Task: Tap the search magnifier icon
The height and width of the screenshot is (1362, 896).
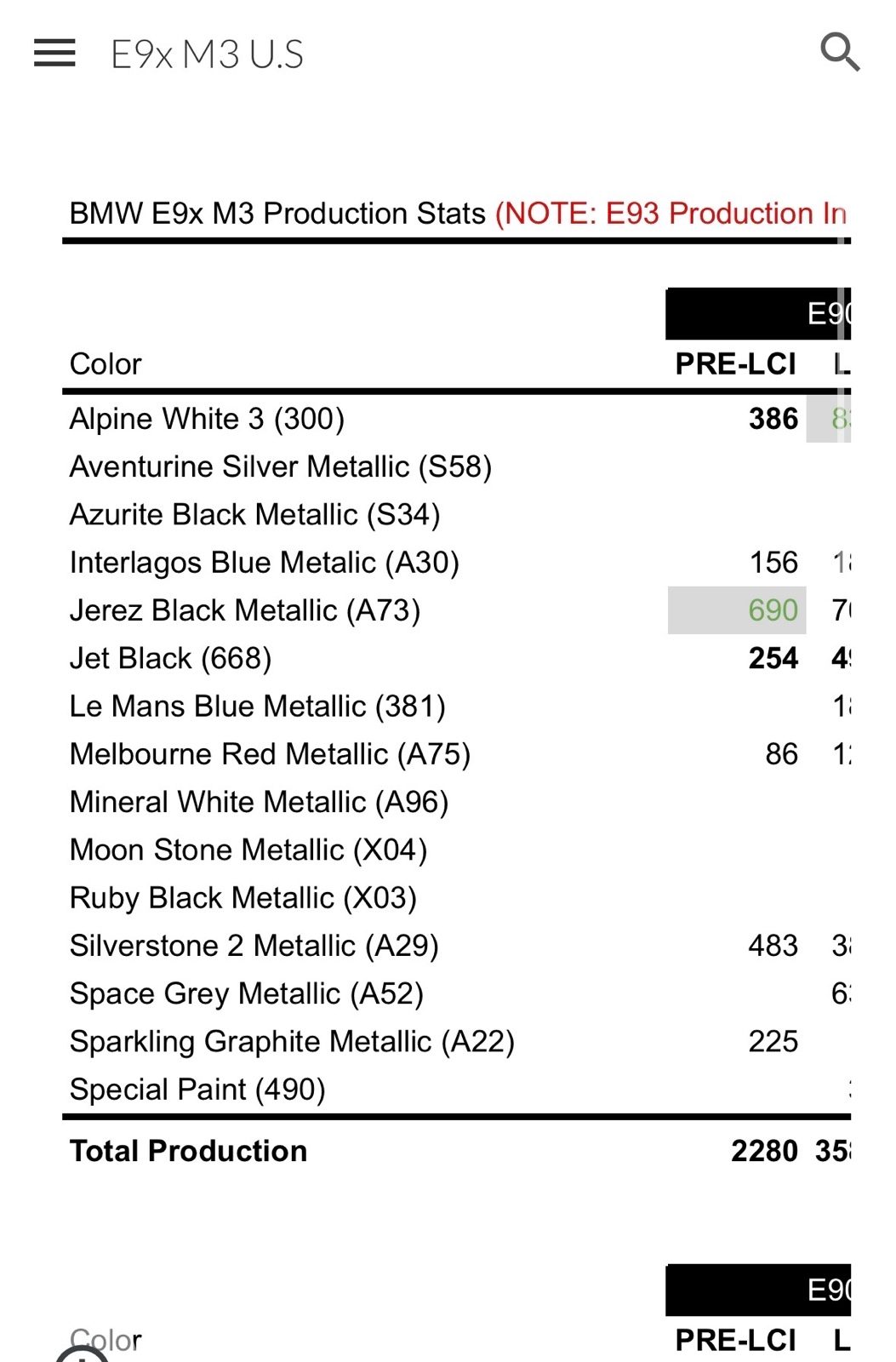Action: pos(840,52)
